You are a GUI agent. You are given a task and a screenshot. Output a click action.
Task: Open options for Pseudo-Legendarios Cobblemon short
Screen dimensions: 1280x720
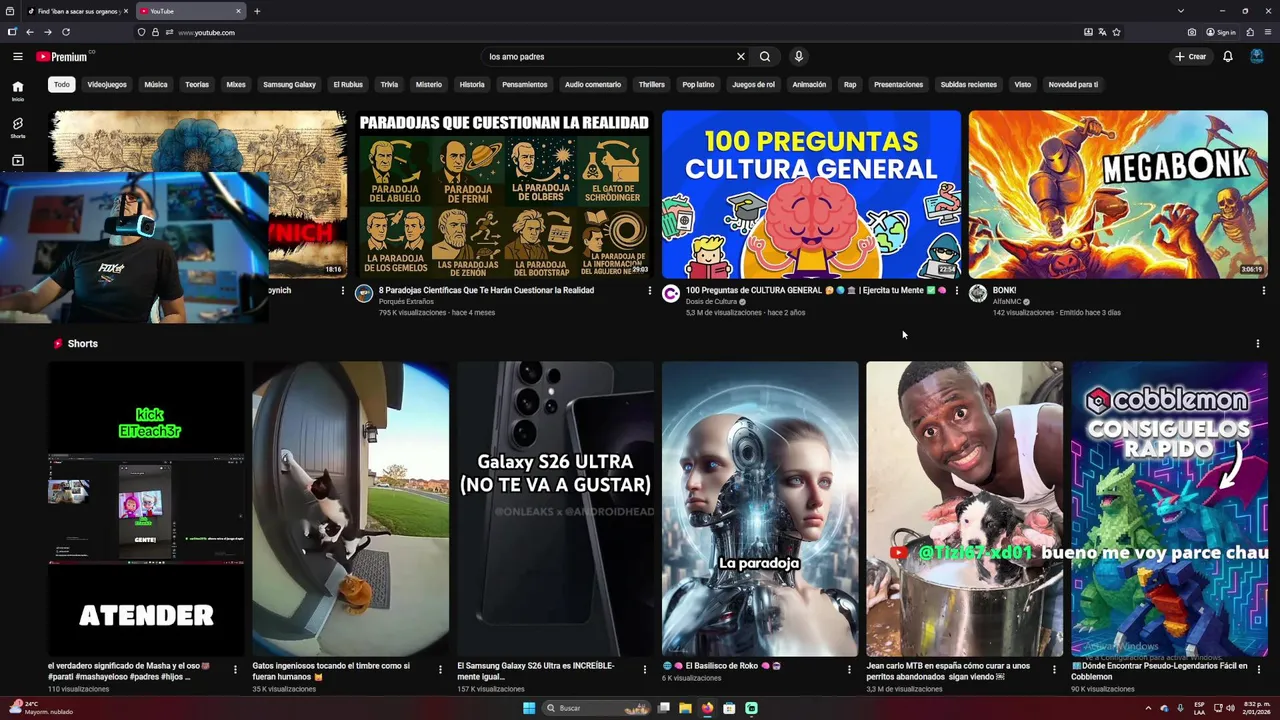(x=1258, y=670)
